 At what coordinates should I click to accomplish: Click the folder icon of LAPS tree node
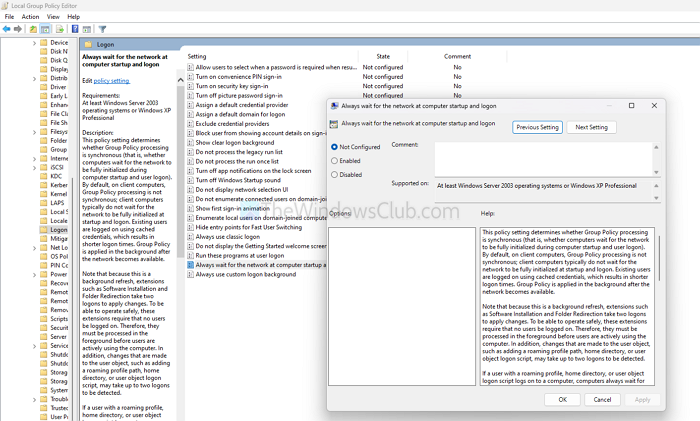(43, 203)
